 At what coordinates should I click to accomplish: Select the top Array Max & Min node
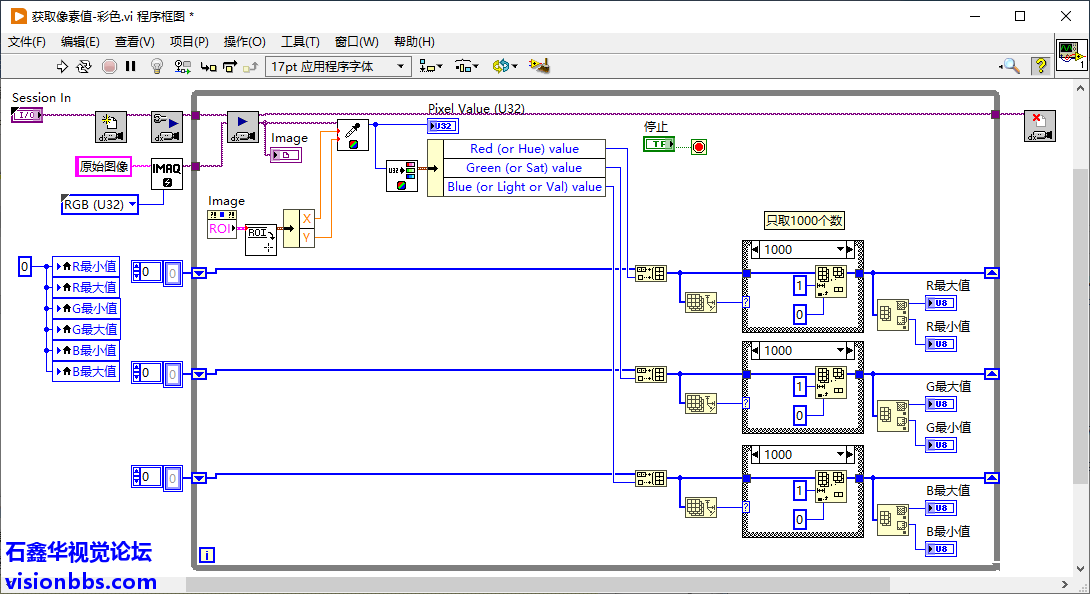click(x=893, y=314)
